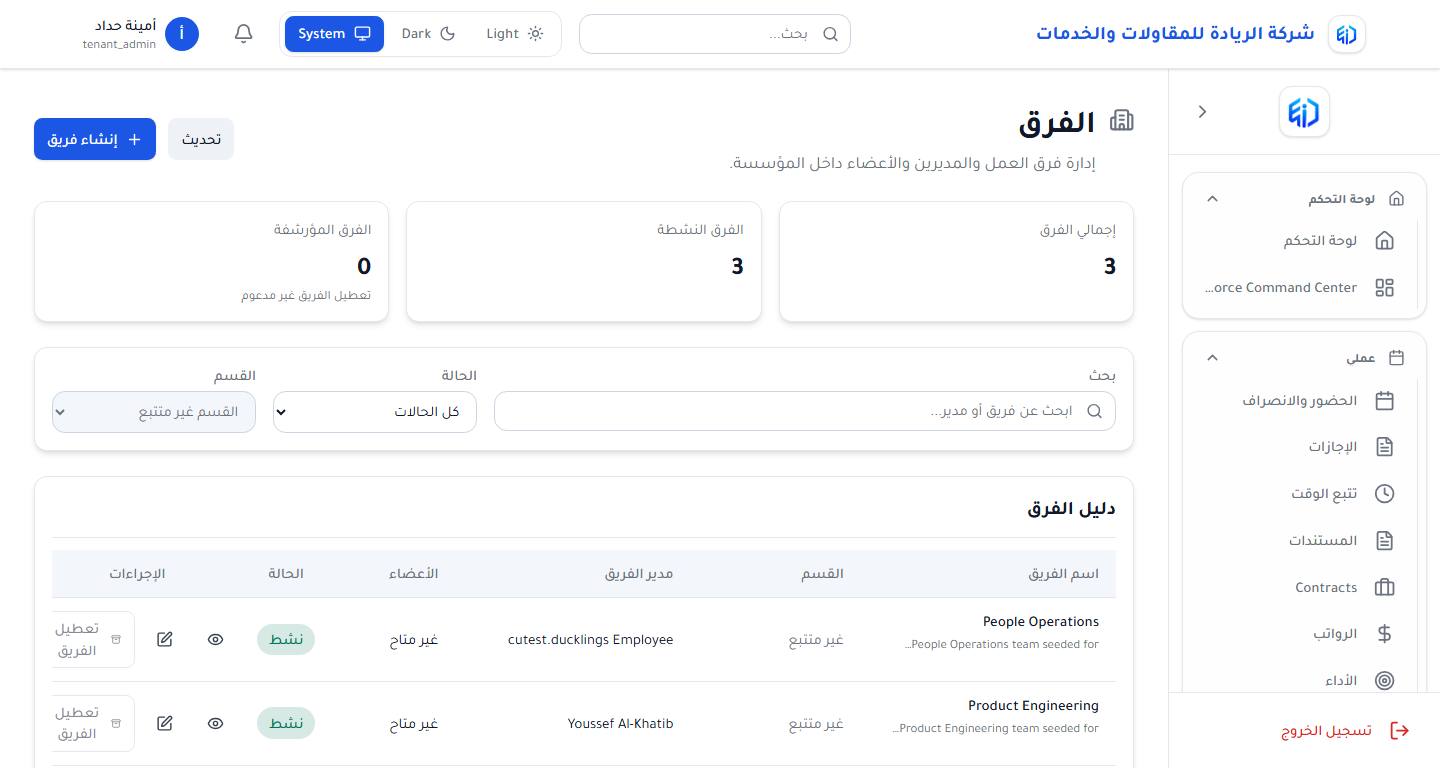1440x768 pixels.
Task: Deactivate the People Operations team
Action: tap(93, 640)
